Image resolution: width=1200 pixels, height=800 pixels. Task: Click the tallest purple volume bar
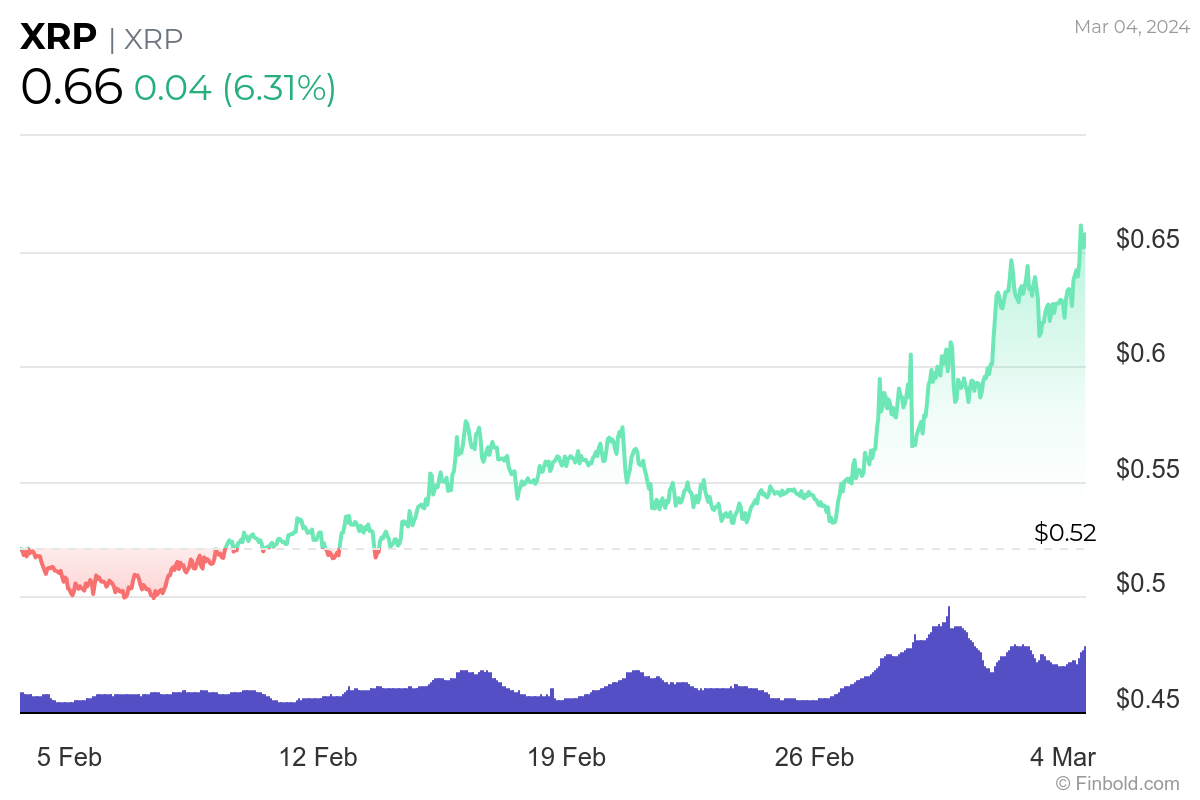[949, 610]
